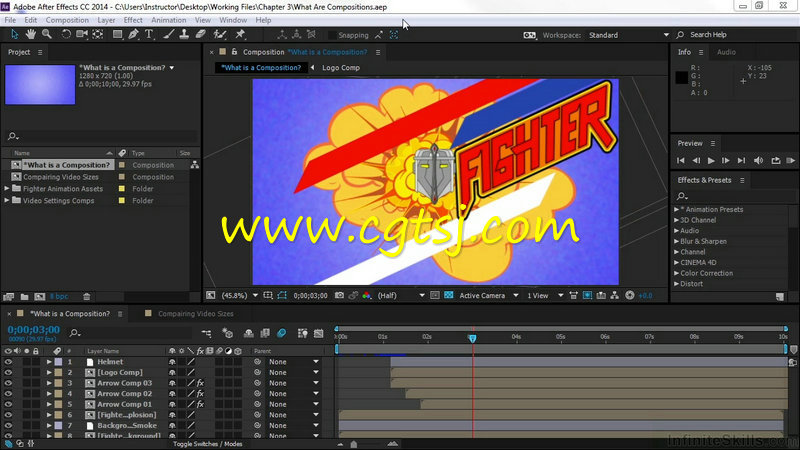Switch to Compairing Video Sizes timeline tab
The width and height of the screenshot is (800, 450).
pyautogui.click(x=195, y=314)
